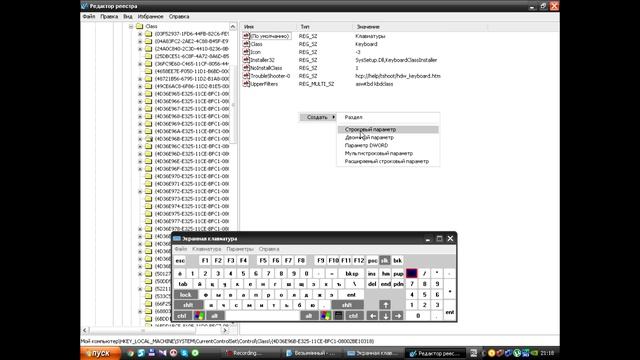Toggle the right shft key
This screenshot has height=360, width=640.
point(347,304)
